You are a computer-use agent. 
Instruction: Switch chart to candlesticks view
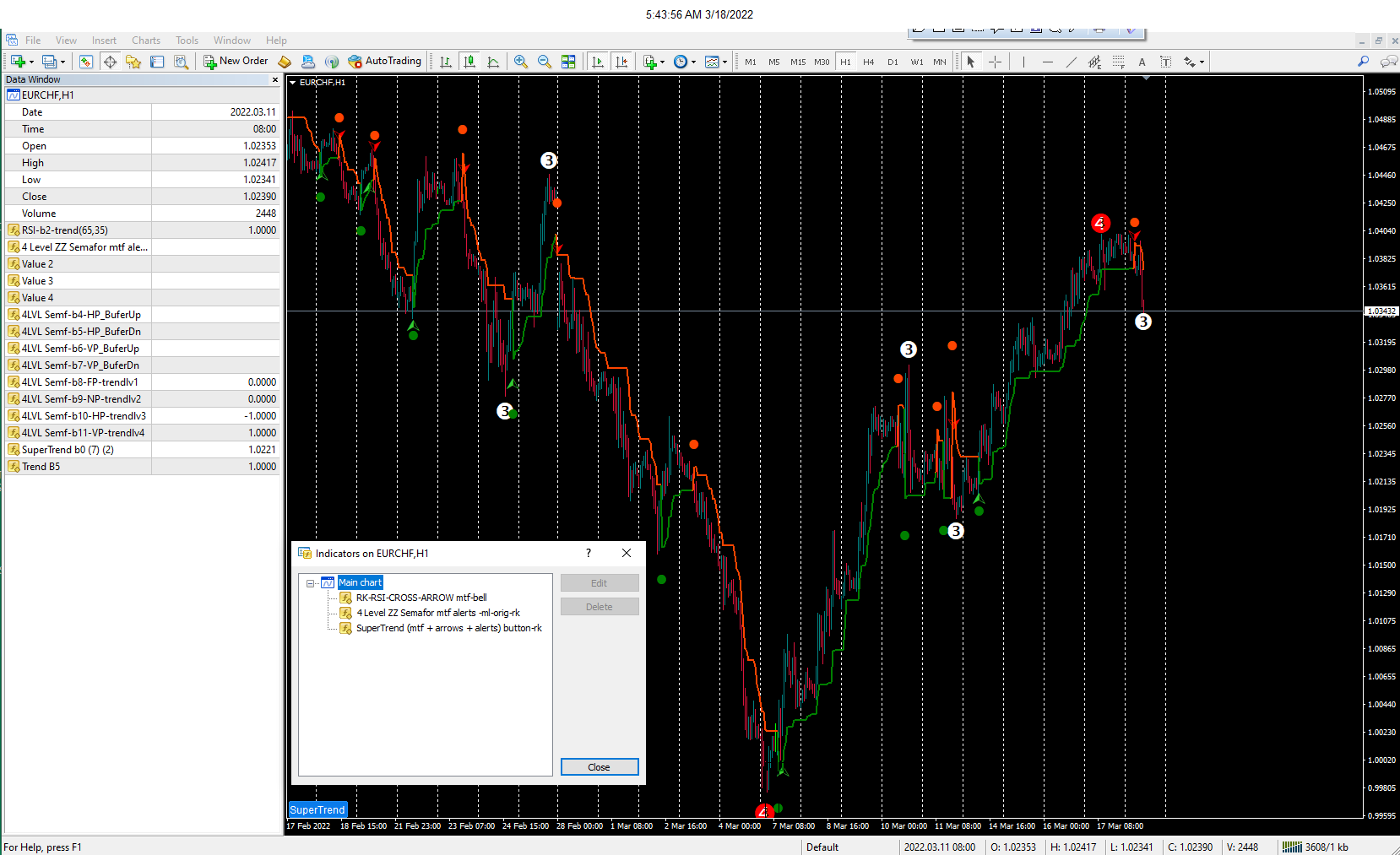point(469,62)
